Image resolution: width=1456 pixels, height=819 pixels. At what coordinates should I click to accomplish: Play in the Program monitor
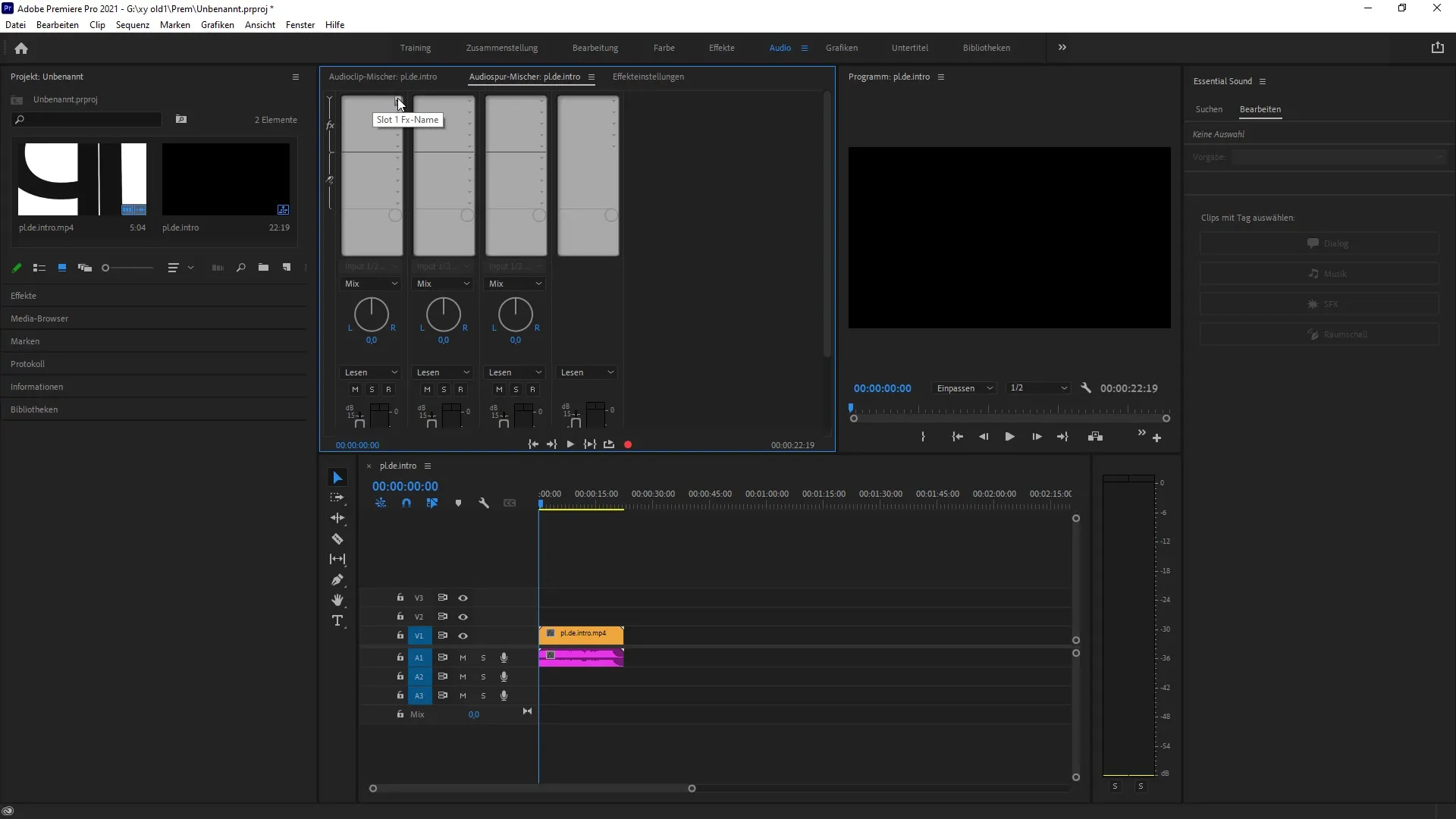(x=1009, y=437)
